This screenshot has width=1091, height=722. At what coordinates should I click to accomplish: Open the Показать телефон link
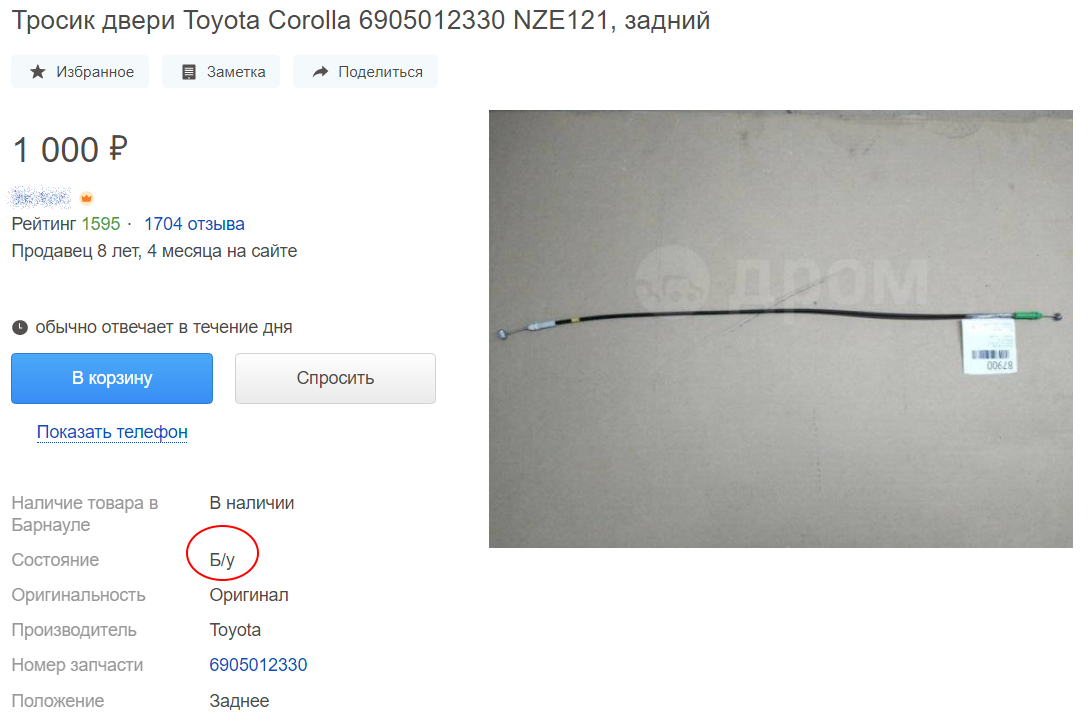[x=112, y=432]
